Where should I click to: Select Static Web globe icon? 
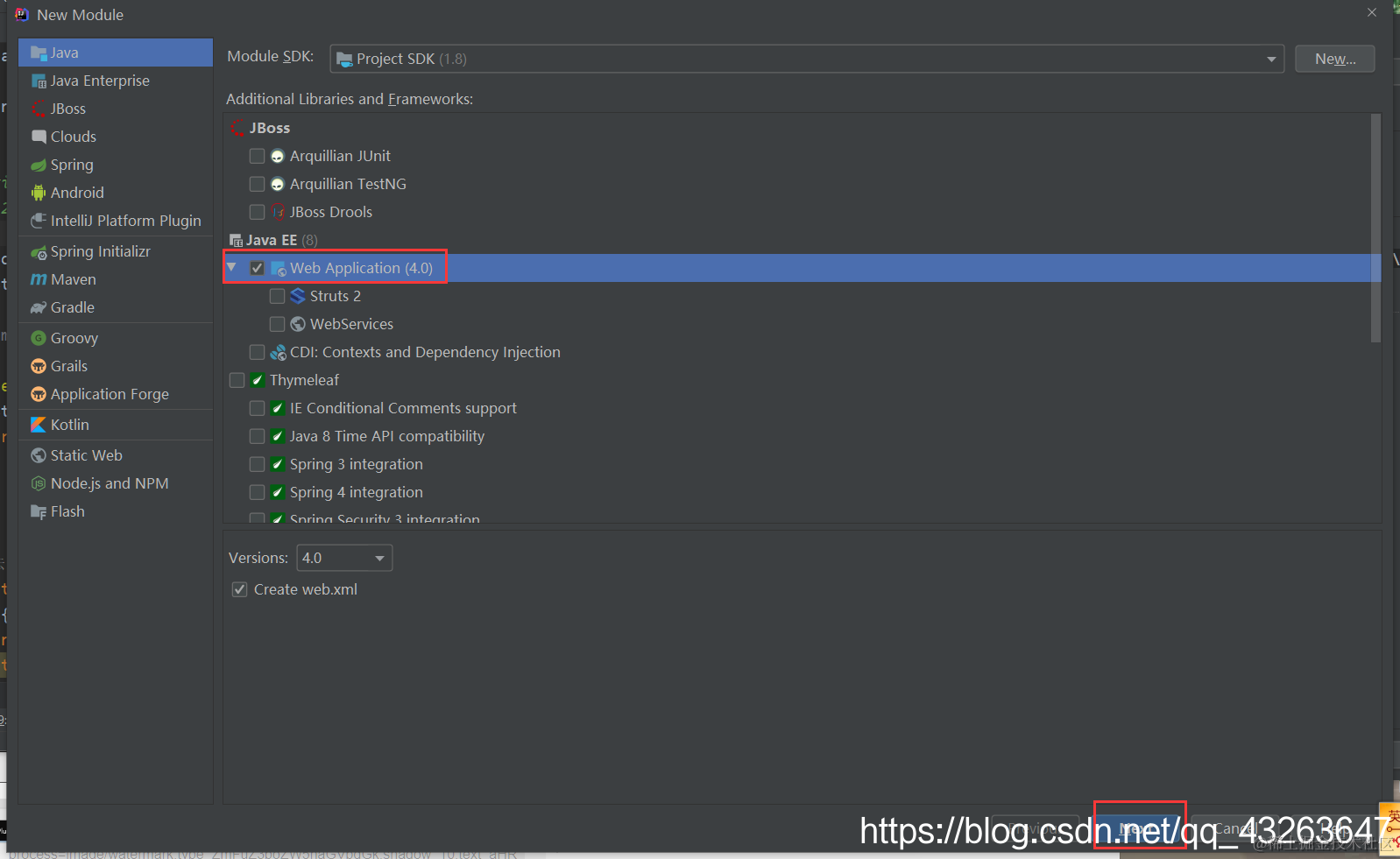(39, 455)
